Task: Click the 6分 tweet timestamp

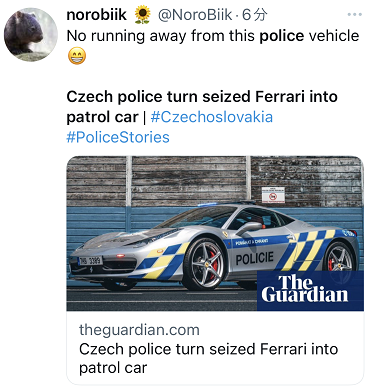Action: click(254, 15)
